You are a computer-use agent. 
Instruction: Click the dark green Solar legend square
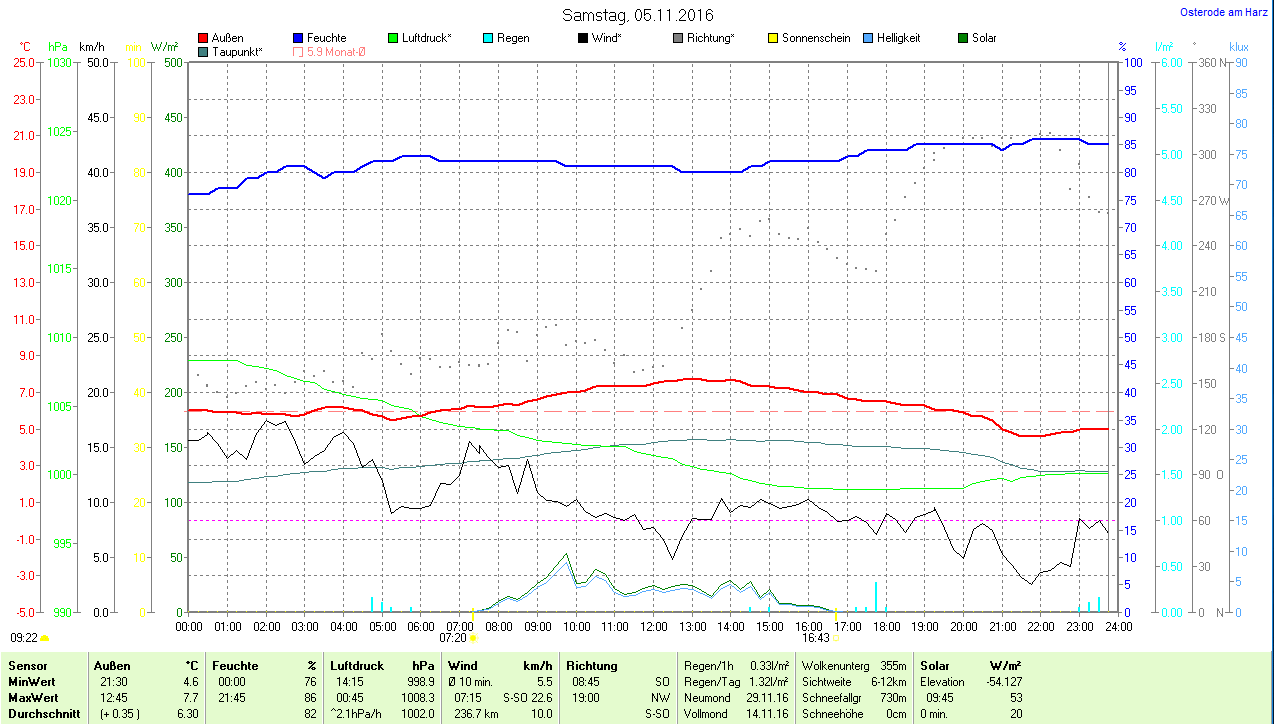pyautogui.click(x=963, y=38)
